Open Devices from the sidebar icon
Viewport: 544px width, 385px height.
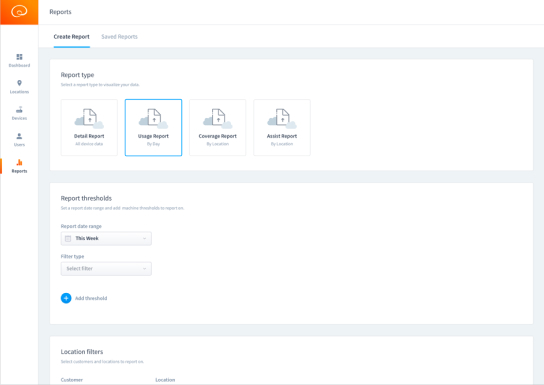coord(19,110)
